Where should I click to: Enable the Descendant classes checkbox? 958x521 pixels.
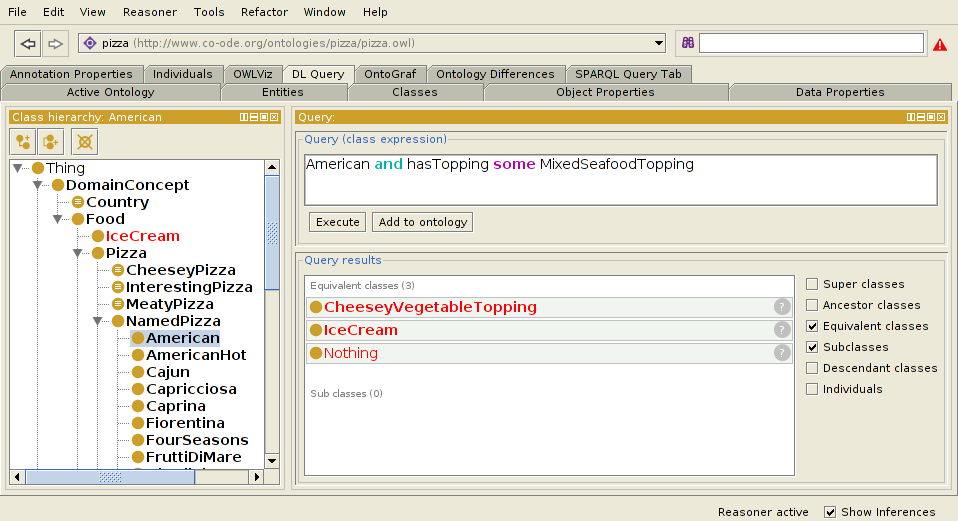tap(812, 368)
